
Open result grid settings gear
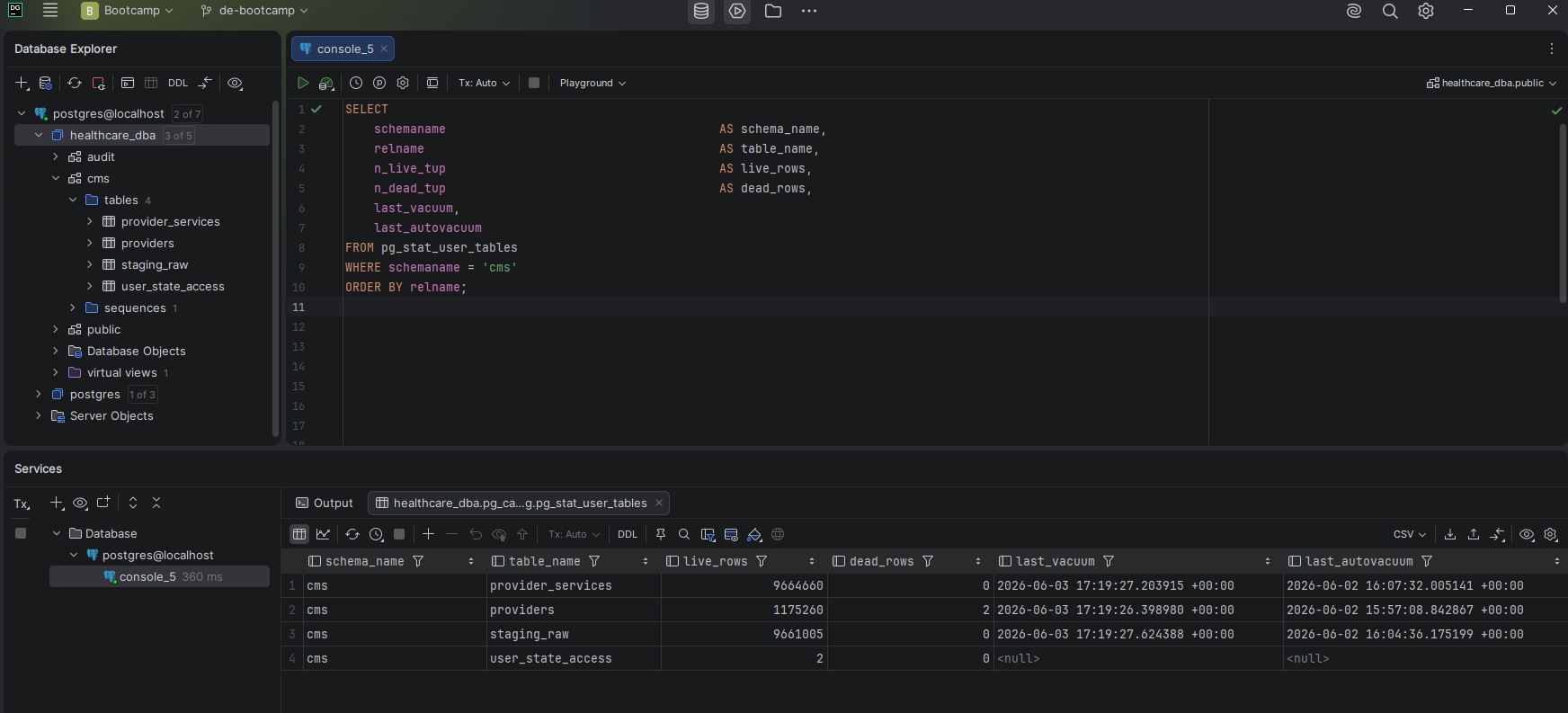coord(1551,534)
